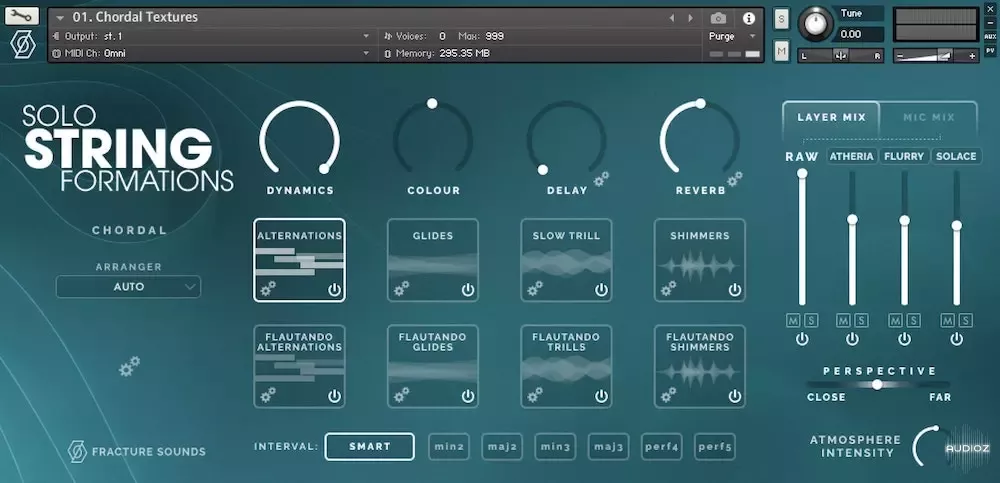Select the maj2 interval button
The width and height of the screenshot is (1000, 483).
coord(502,447)
